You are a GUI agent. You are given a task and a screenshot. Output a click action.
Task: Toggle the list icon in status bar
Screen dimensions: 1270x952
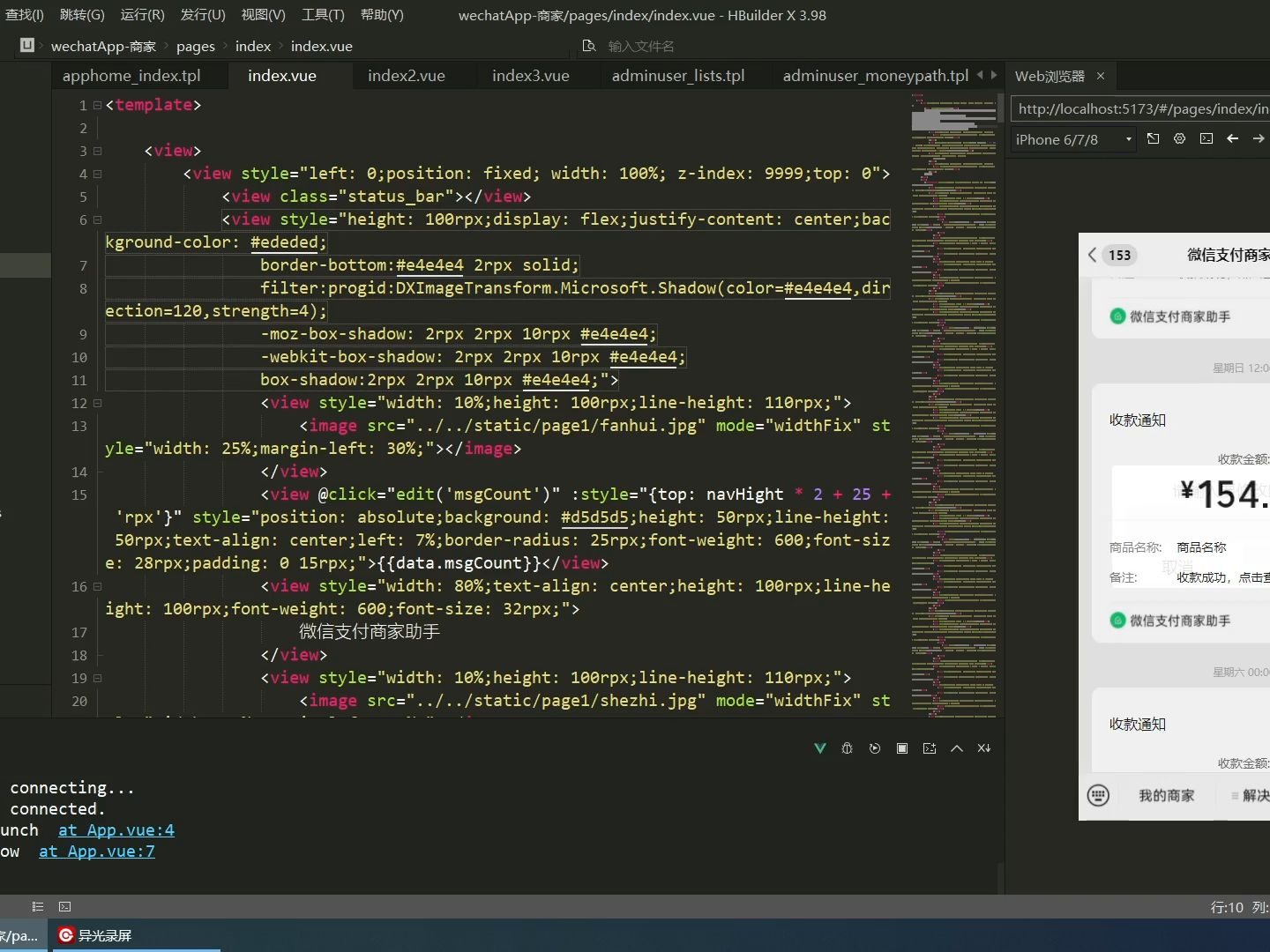coord(37,906)
